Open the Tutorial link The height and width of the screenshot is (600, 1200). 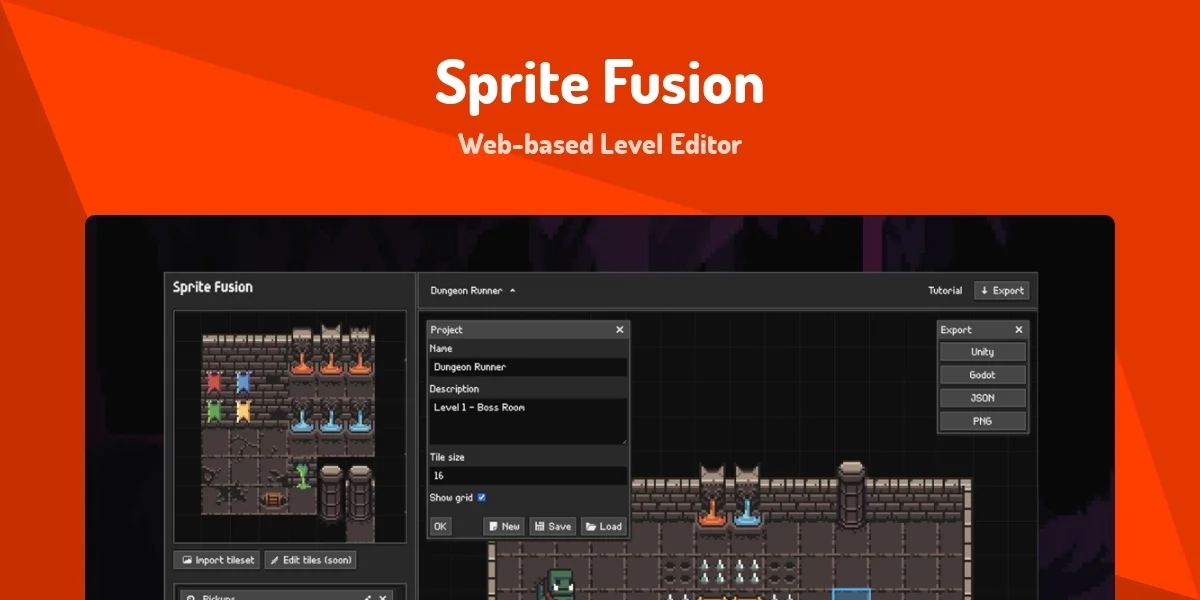point(945,291)
